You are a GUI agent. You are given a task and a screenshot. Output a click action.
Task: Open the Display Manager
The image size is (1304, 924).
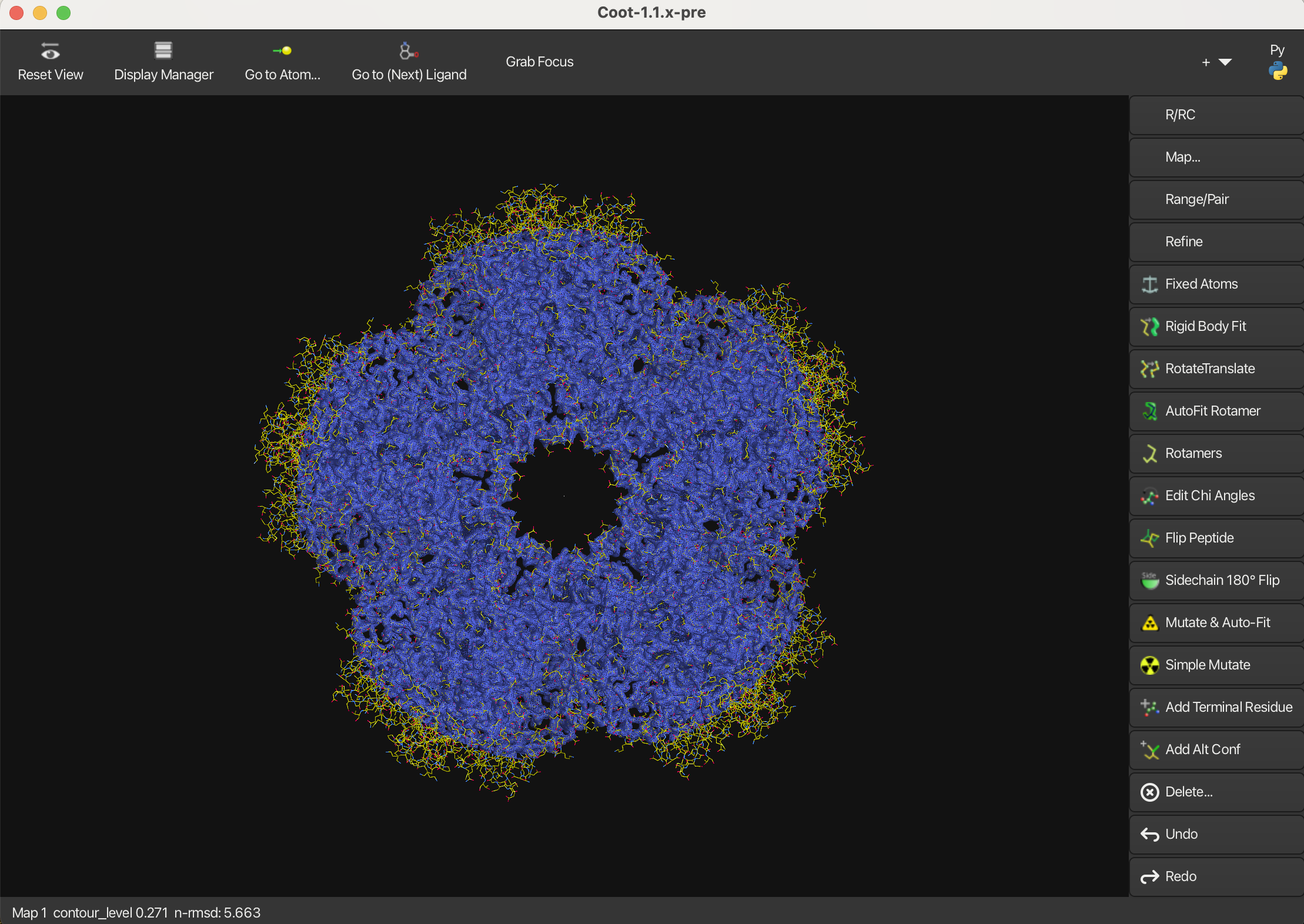coord(163,62)
